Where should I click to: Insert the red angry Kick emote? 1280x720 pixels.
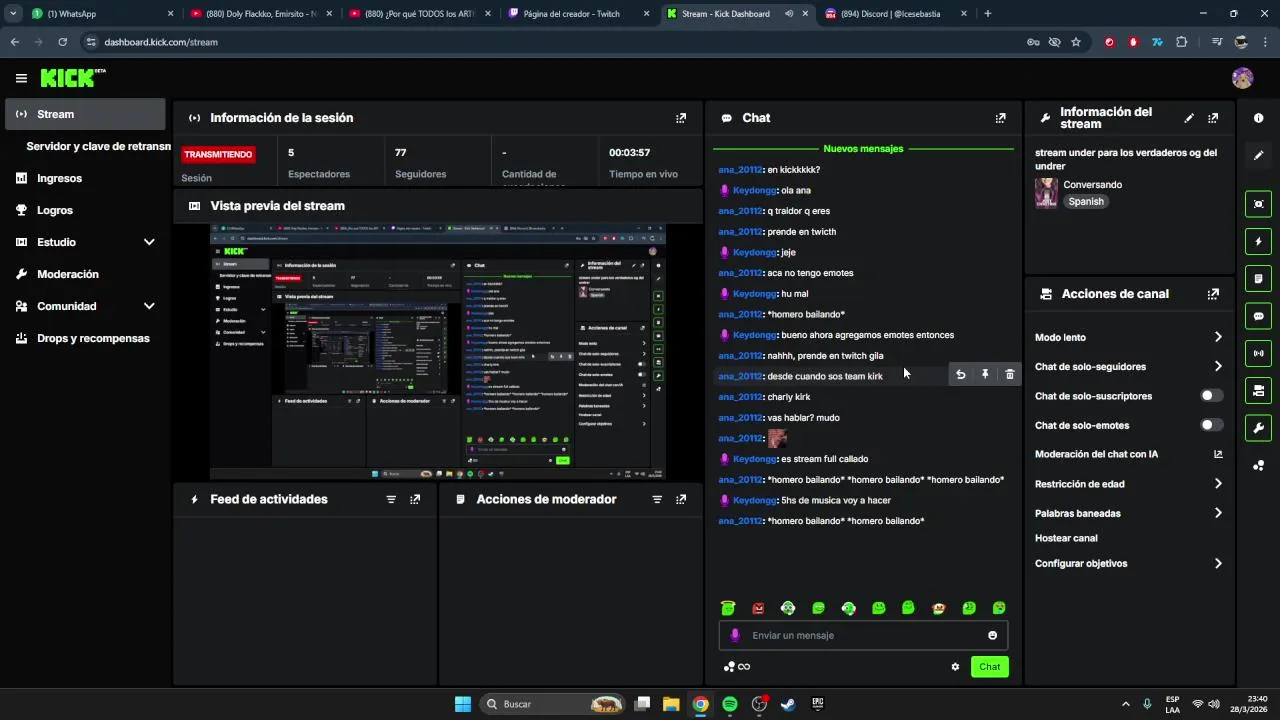coord(758,608)
